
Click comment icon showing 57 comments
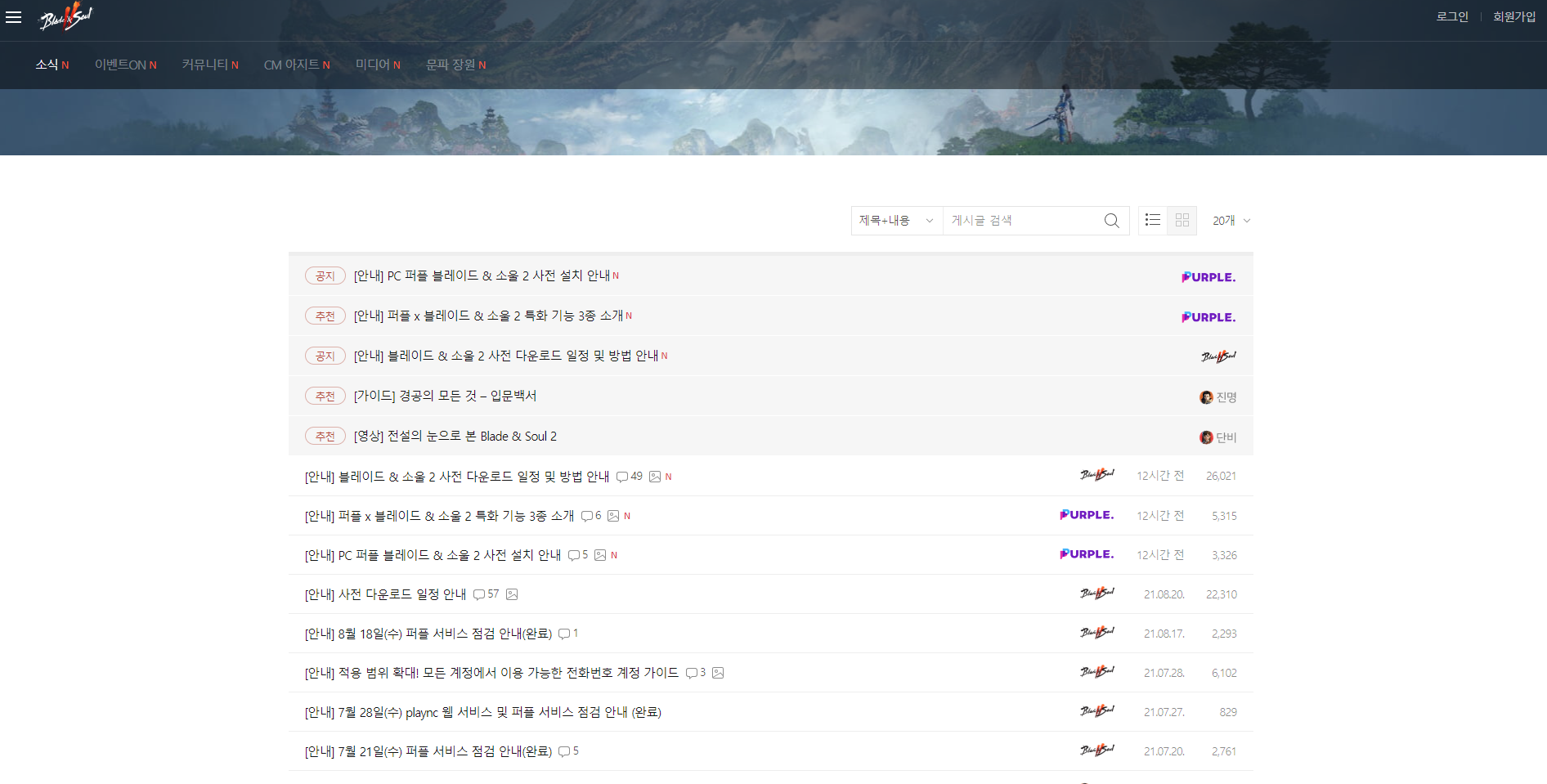point(479,594)
